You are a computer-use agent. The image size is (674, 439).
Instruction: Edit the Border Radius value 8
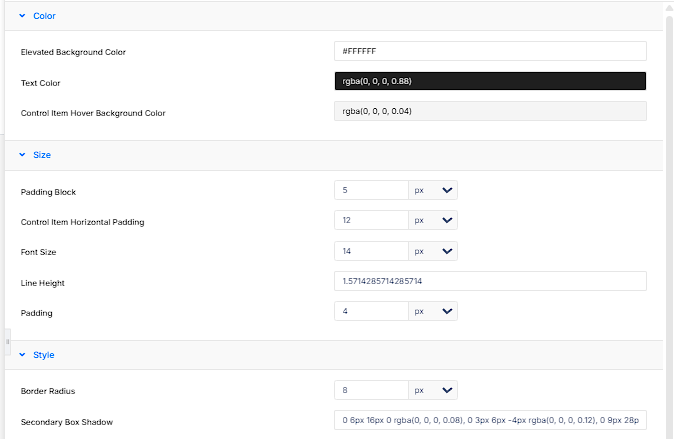(371, 390)
